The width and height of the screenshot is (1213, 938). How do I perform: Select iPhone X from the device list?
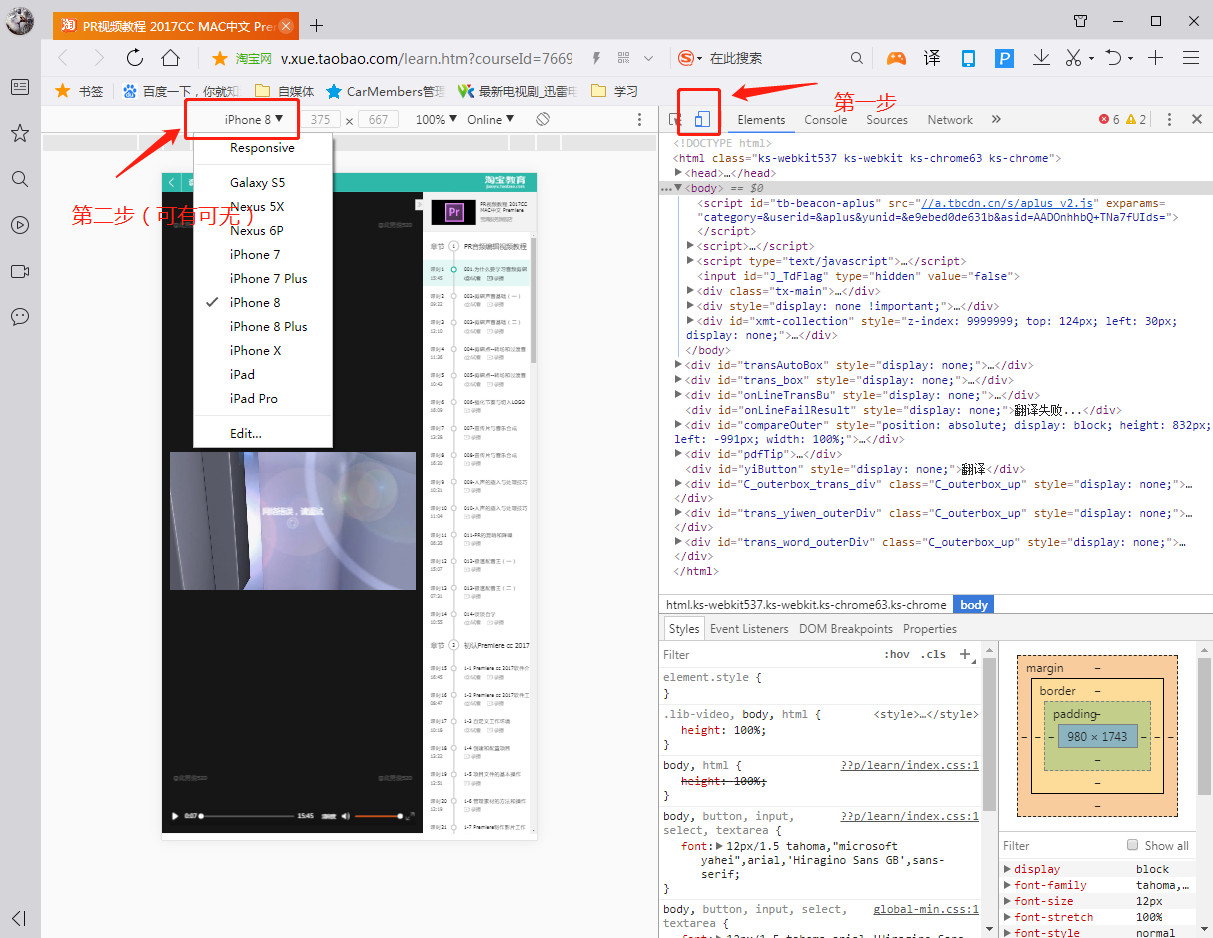256,350
